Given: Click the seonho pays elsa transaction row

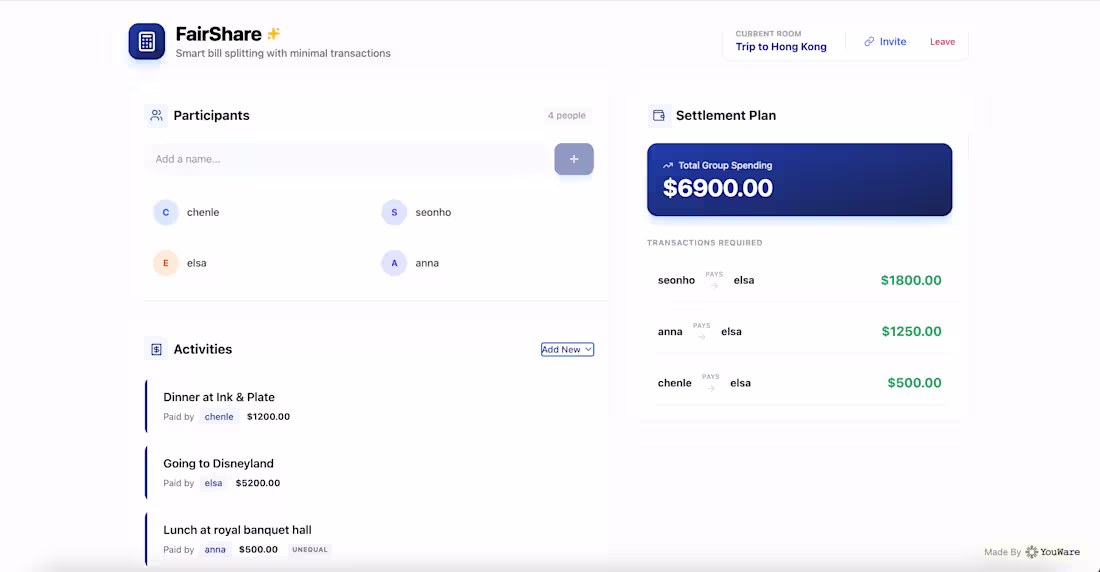Looking at the screenshot, I should pos(800,280).
